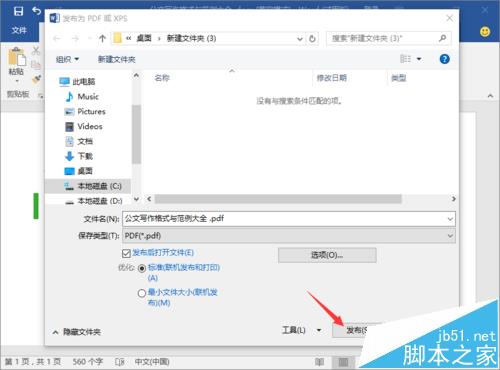Image resolution: width=500 pixels, height=370 pixels.
Task: Go up one folder level with up arrow
Action: click(102, 39)
